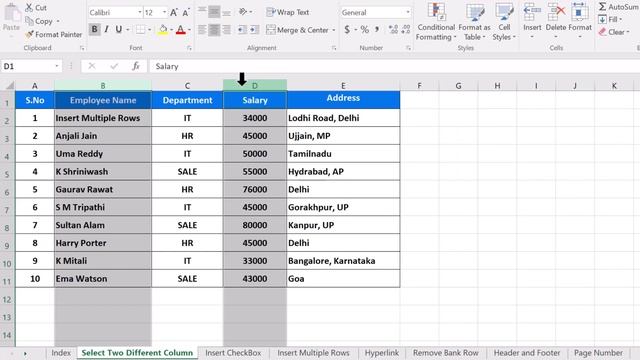Click the Cut scissors icon
This screenshot has width=640, height=360.
[x=29, y=7]
